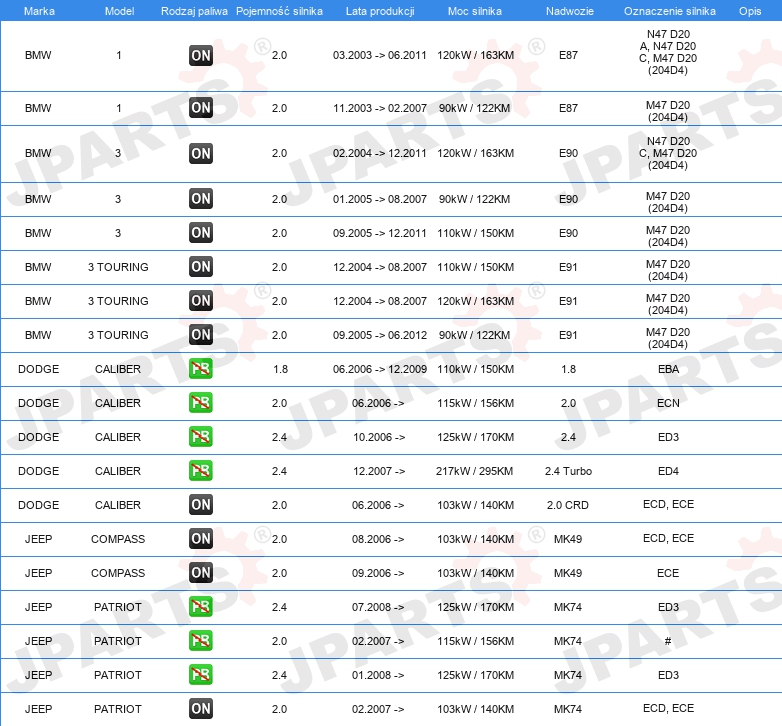
Task: Click the 07.2008 -> production date cell
Action: point(378,607)
